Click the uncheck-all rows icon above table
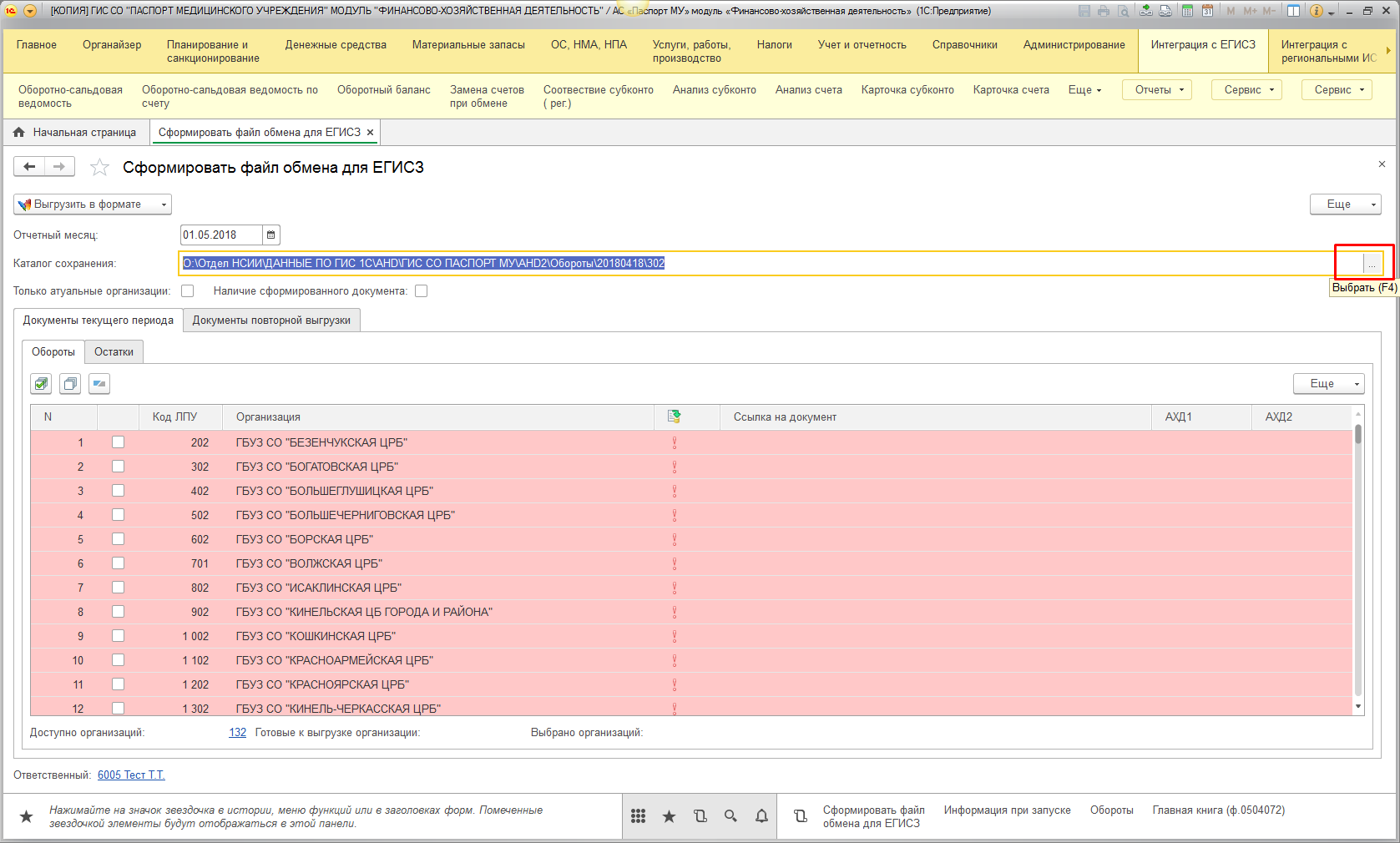 coord(70,384)
